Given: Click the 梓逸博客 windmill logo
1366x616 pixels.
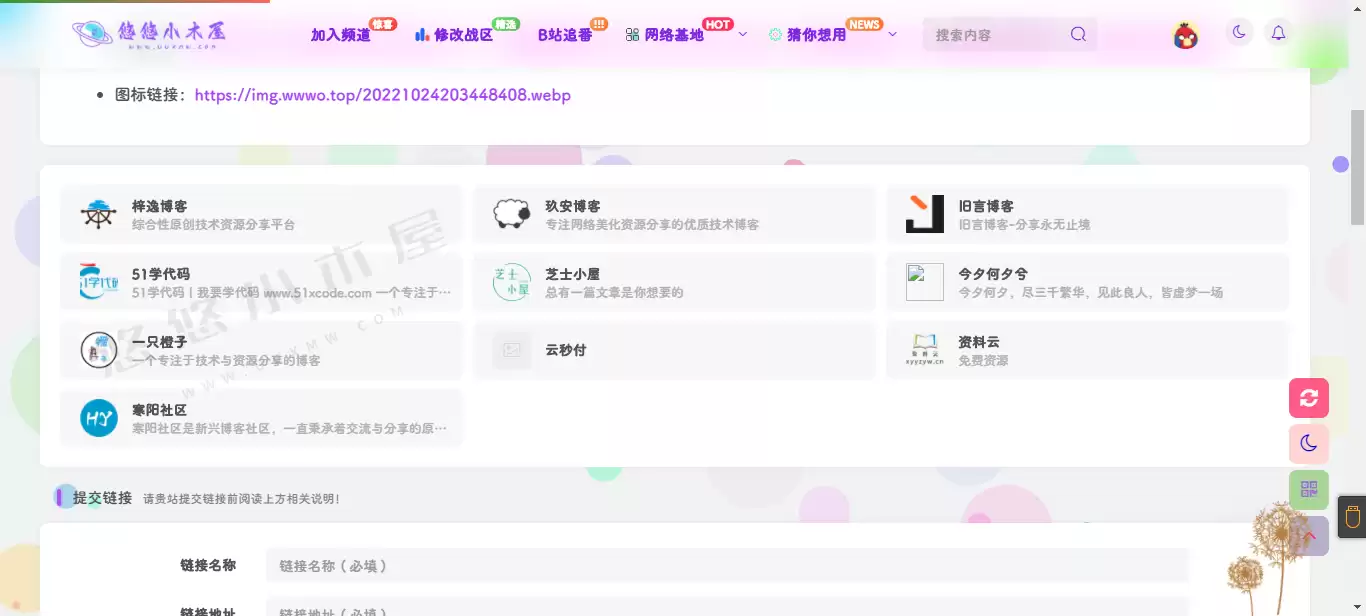Looking at the screenshot, I should (98, 213).
